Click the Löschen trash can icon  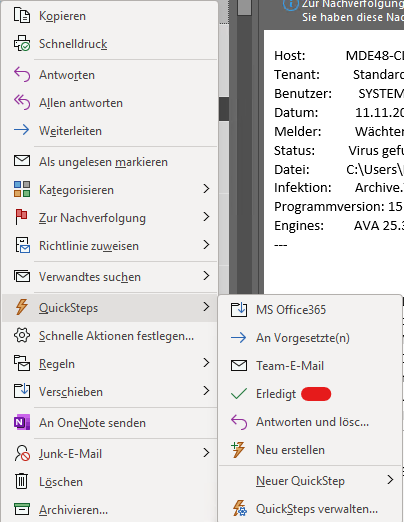coord(22,481)
